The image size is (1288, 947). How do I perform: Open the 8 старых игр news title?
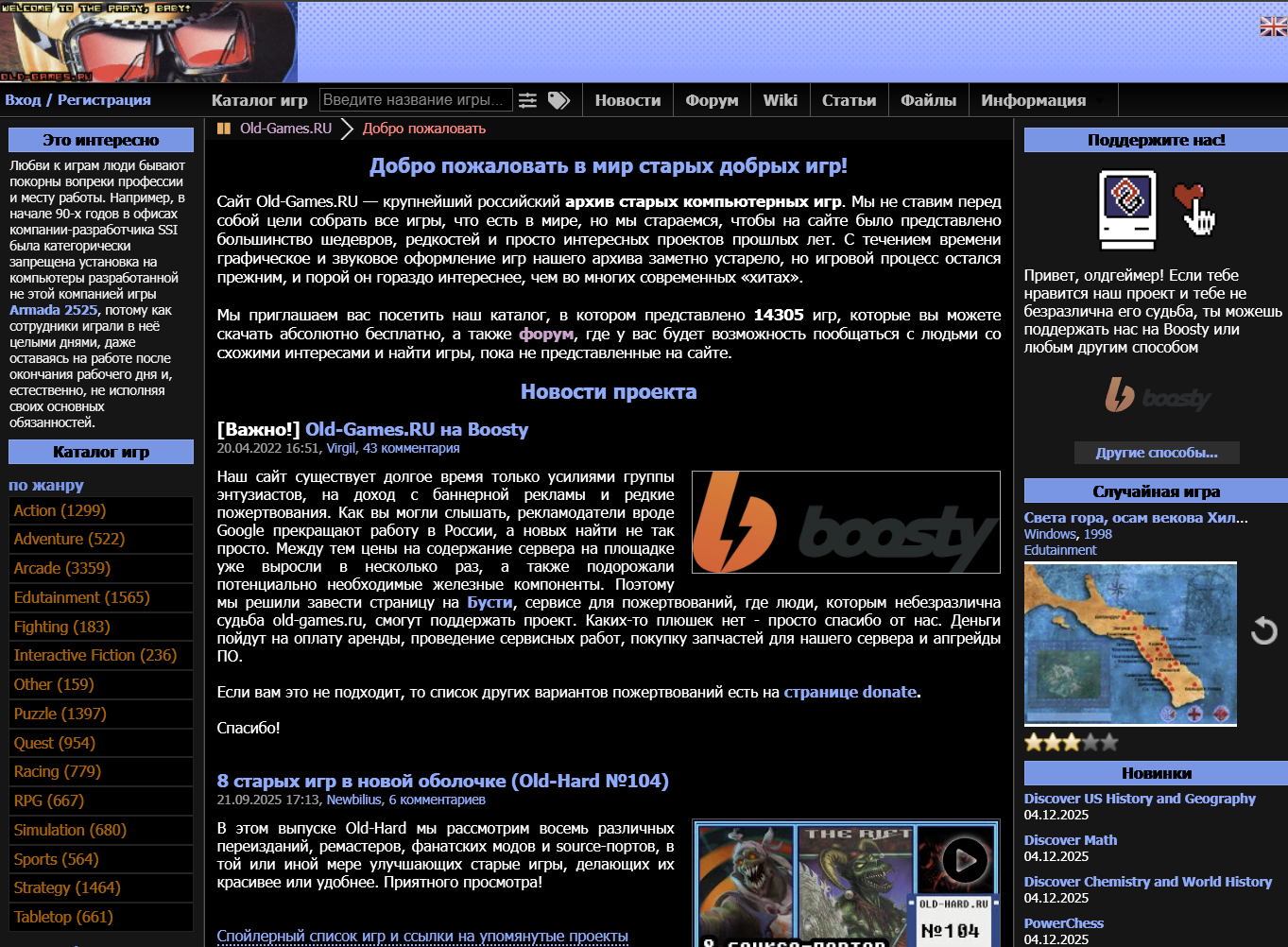click(x=443, y=781)
